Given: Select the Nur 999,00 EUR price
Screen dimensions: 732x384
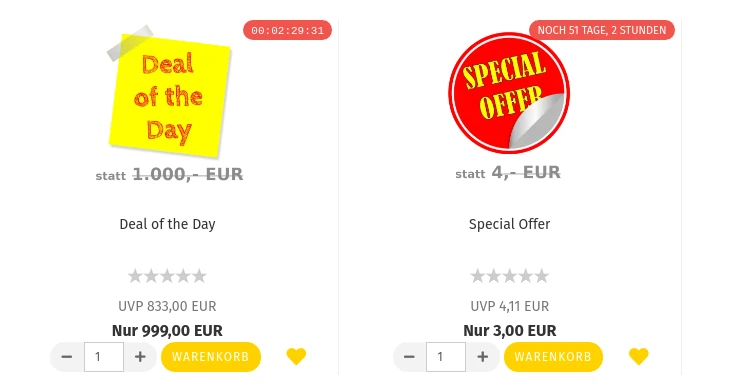Looking at the screenshot, I should [x=167, y=331].
